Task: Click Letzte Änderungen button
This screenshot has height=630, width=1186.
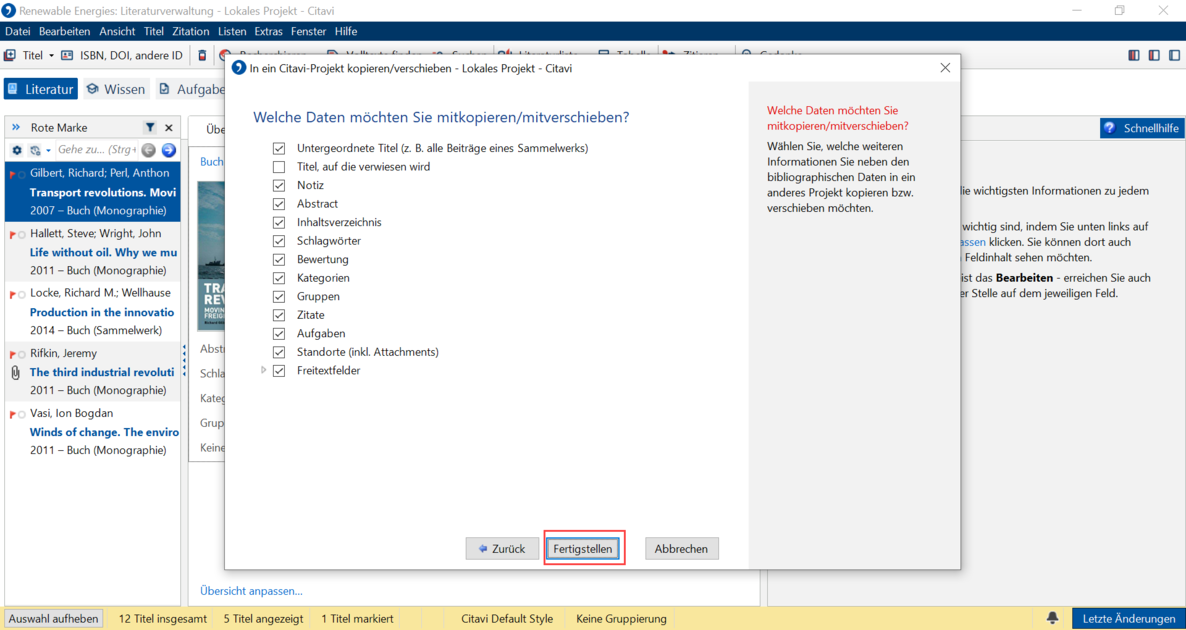Action: pos(1128,619)
